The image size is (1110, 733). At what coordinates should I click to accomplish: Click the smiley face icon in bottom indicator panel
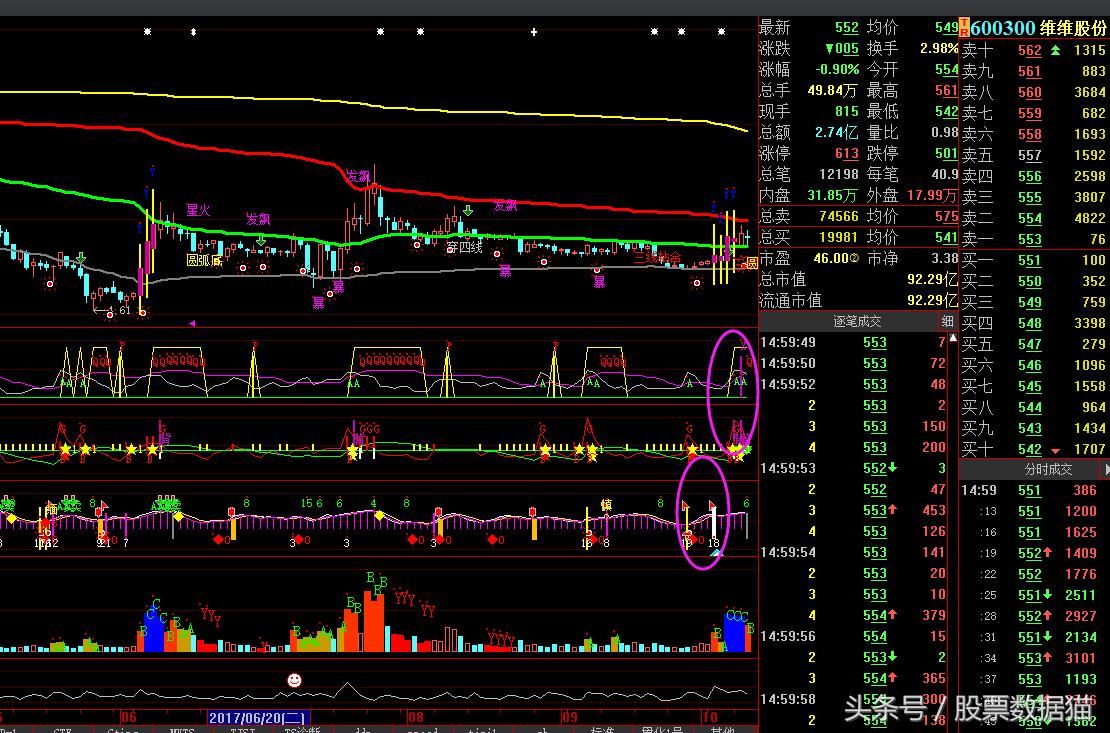coord(294,681)
